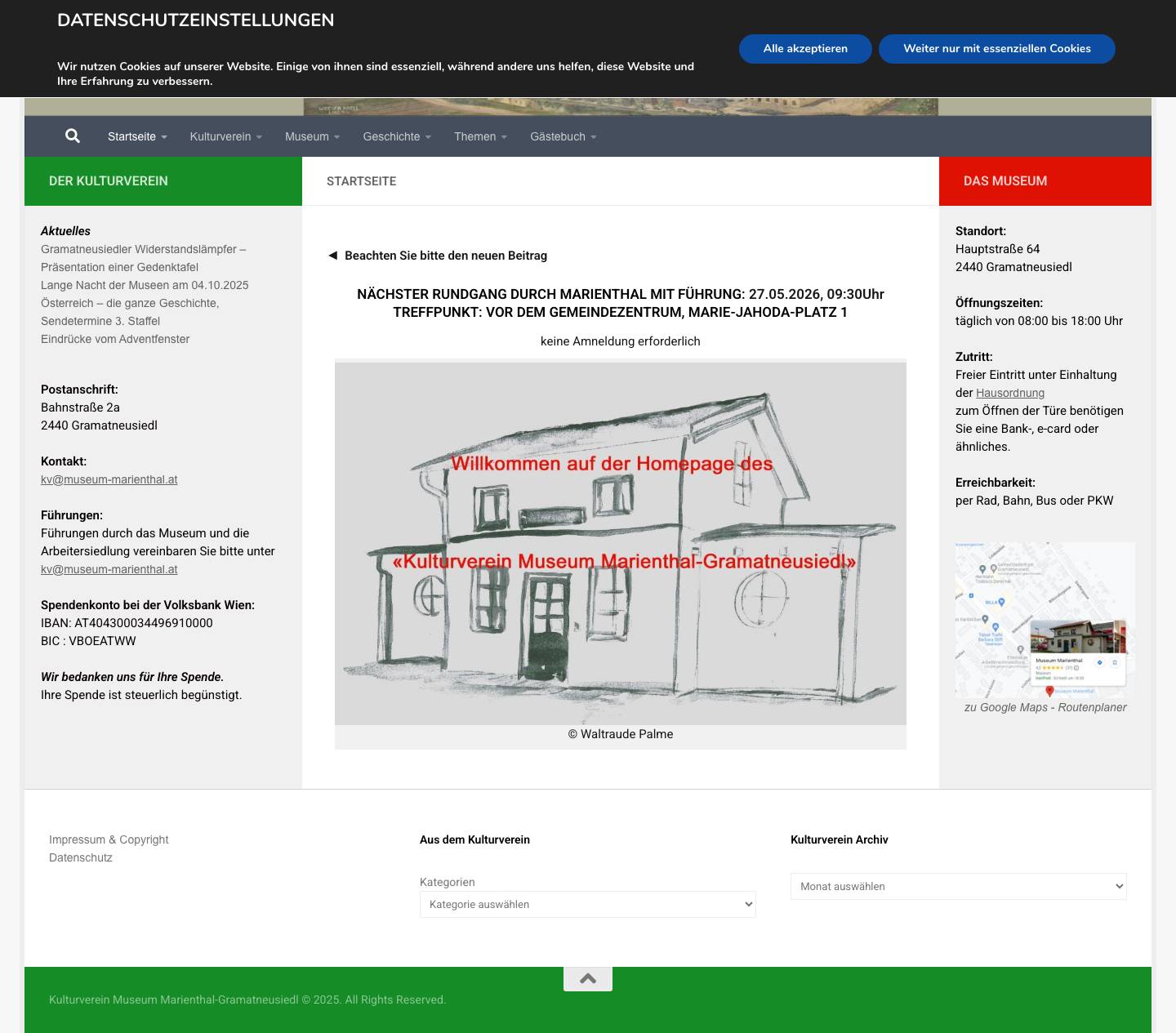Click the kv@museum-marienthal.at email link
This screenshot has height=1033, width=1176.
(109, 479)
